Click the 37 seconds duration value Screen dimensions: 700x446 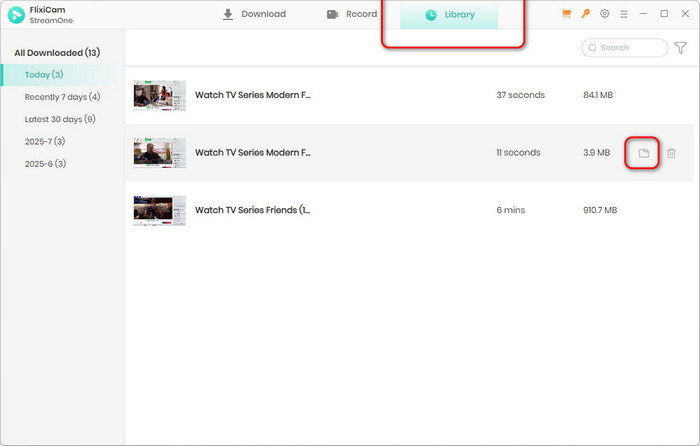click(521, 95)
